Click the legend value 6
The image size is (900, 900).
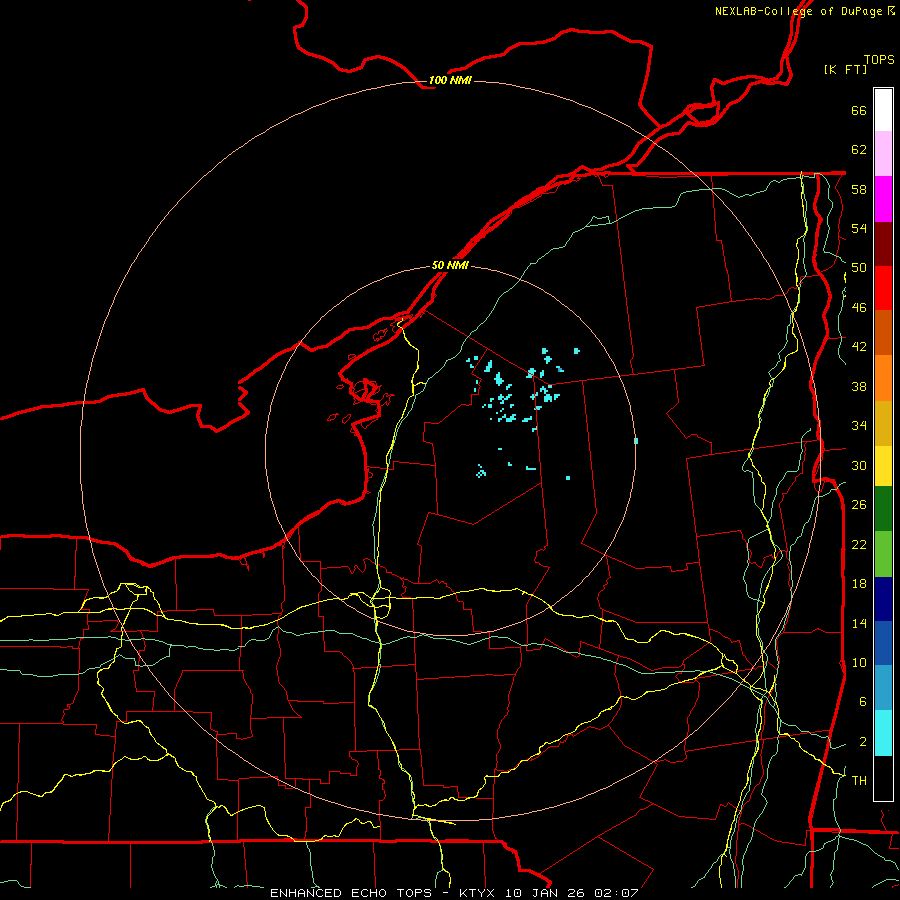point(863,702)
